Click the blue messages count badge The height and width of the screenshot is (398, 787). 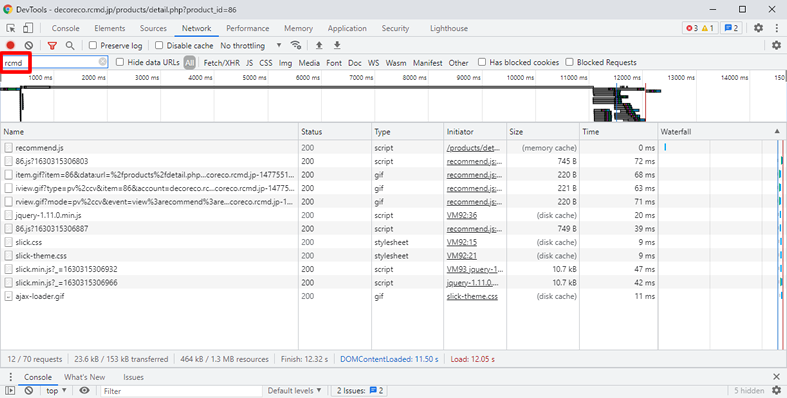(x=731, y=28)
